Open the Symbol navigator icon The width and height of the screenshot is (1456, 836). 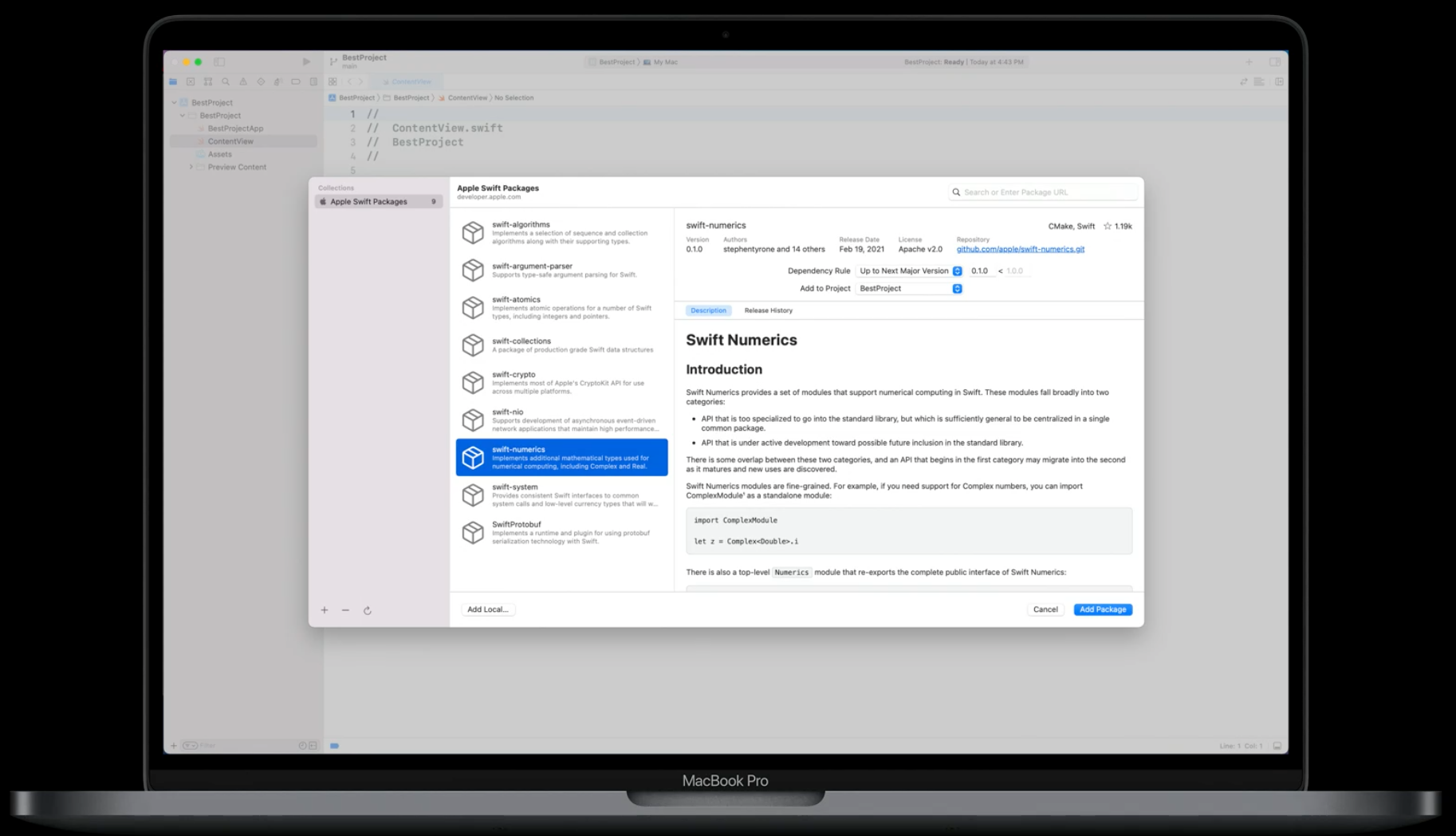[208, 81]
